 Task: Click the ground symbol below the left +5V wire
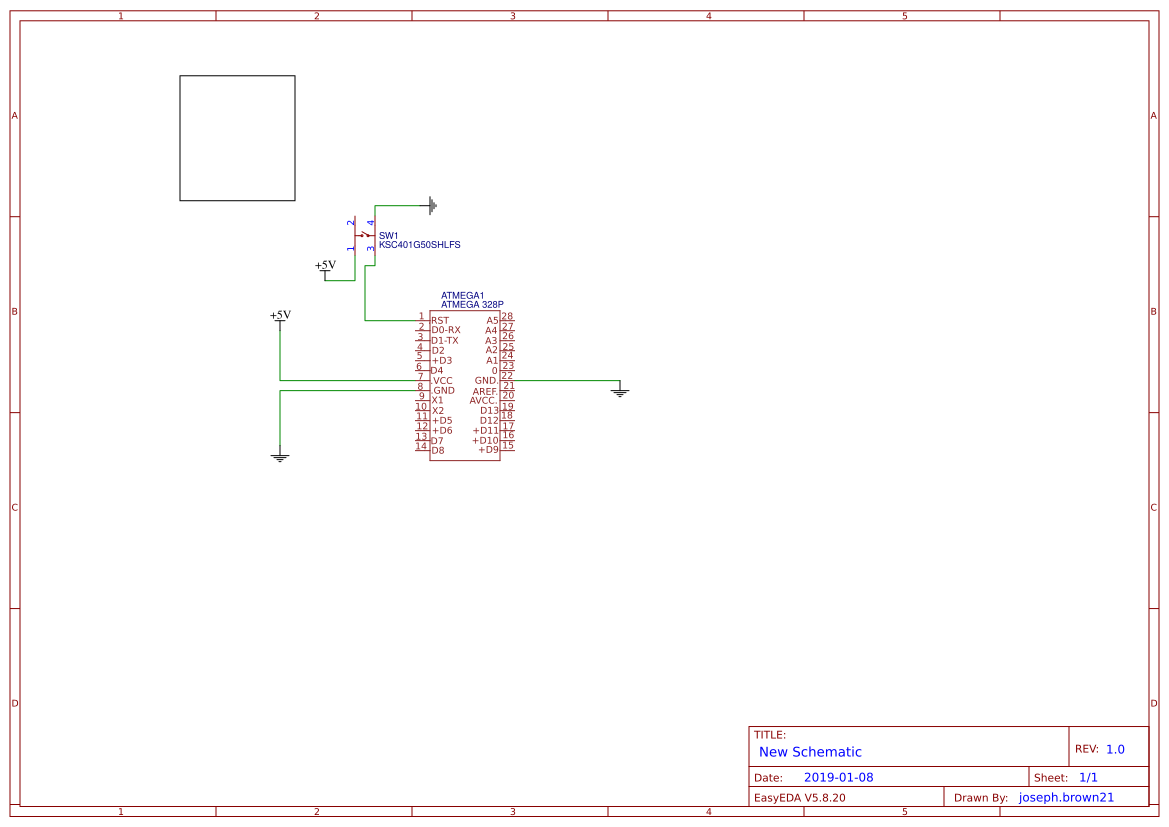279,455
